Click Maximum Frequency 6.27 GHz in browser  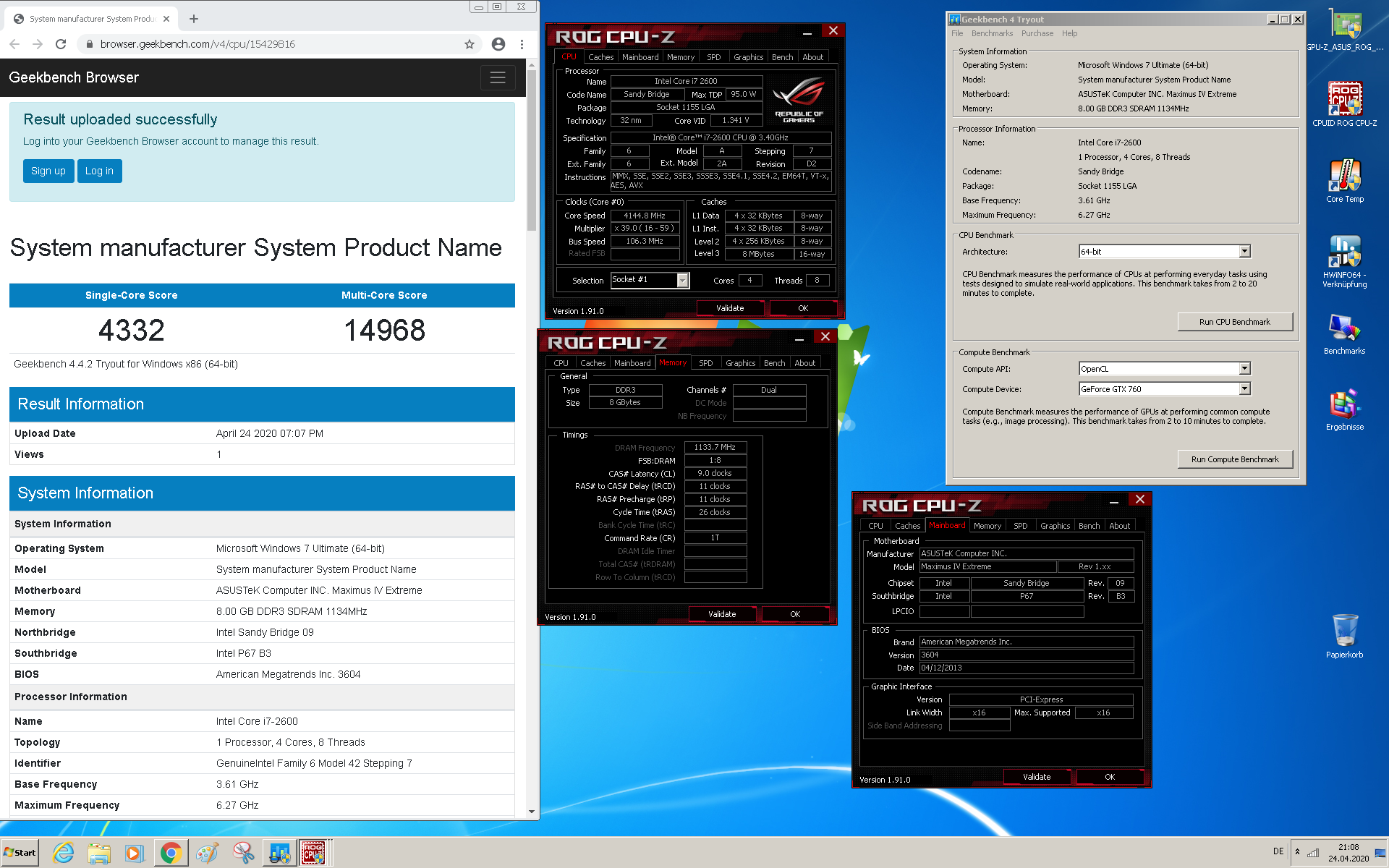point(237,805)
